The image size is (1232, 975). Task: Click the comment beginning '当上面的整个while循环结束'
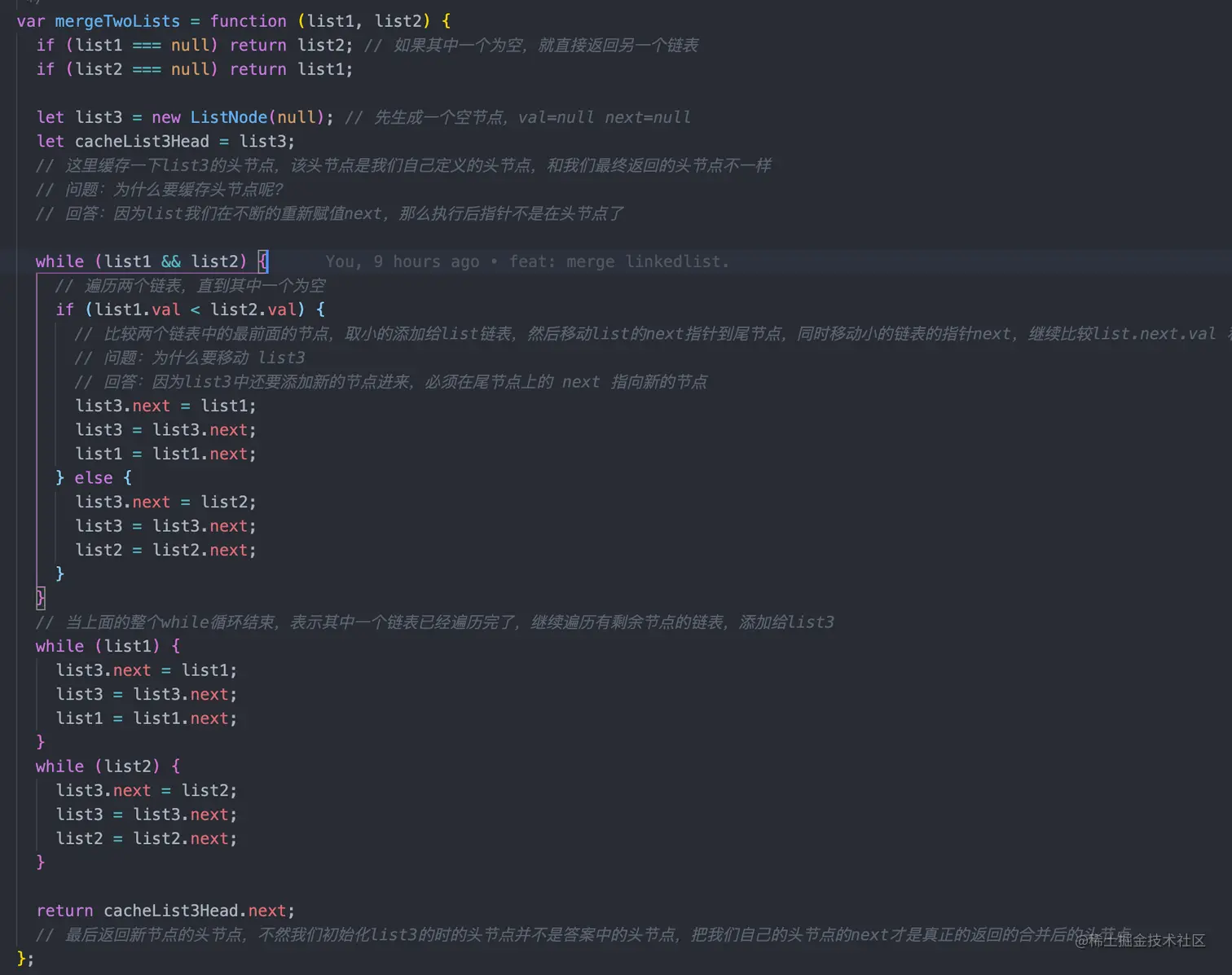tap(435, 622)
